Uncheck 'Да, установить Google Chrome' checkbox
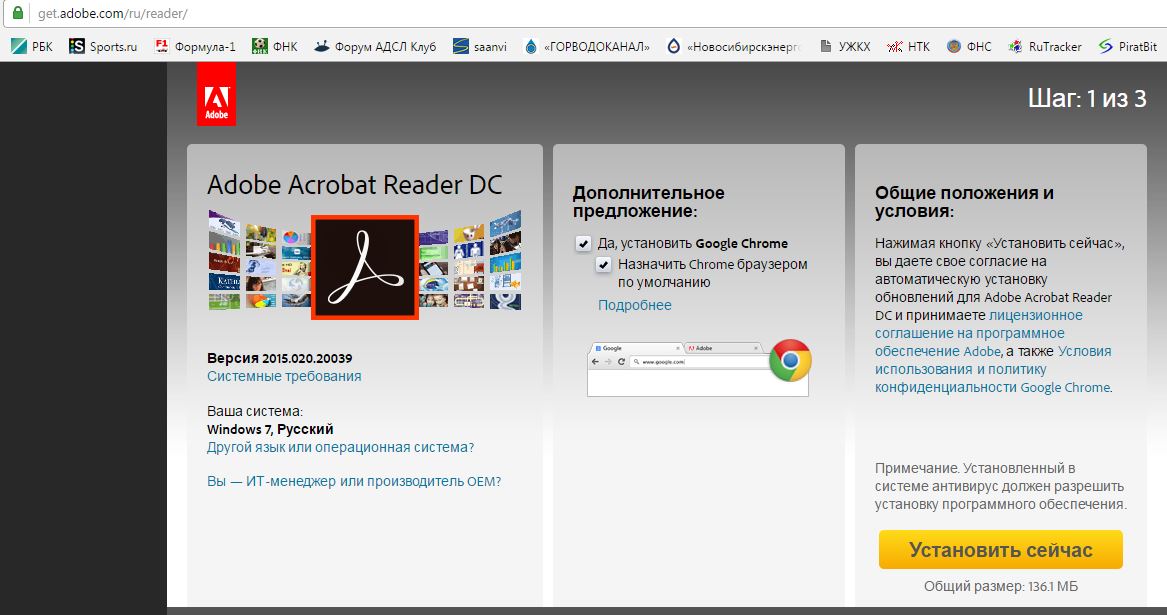The image size is (1167, 615). (x=584, y=243)
